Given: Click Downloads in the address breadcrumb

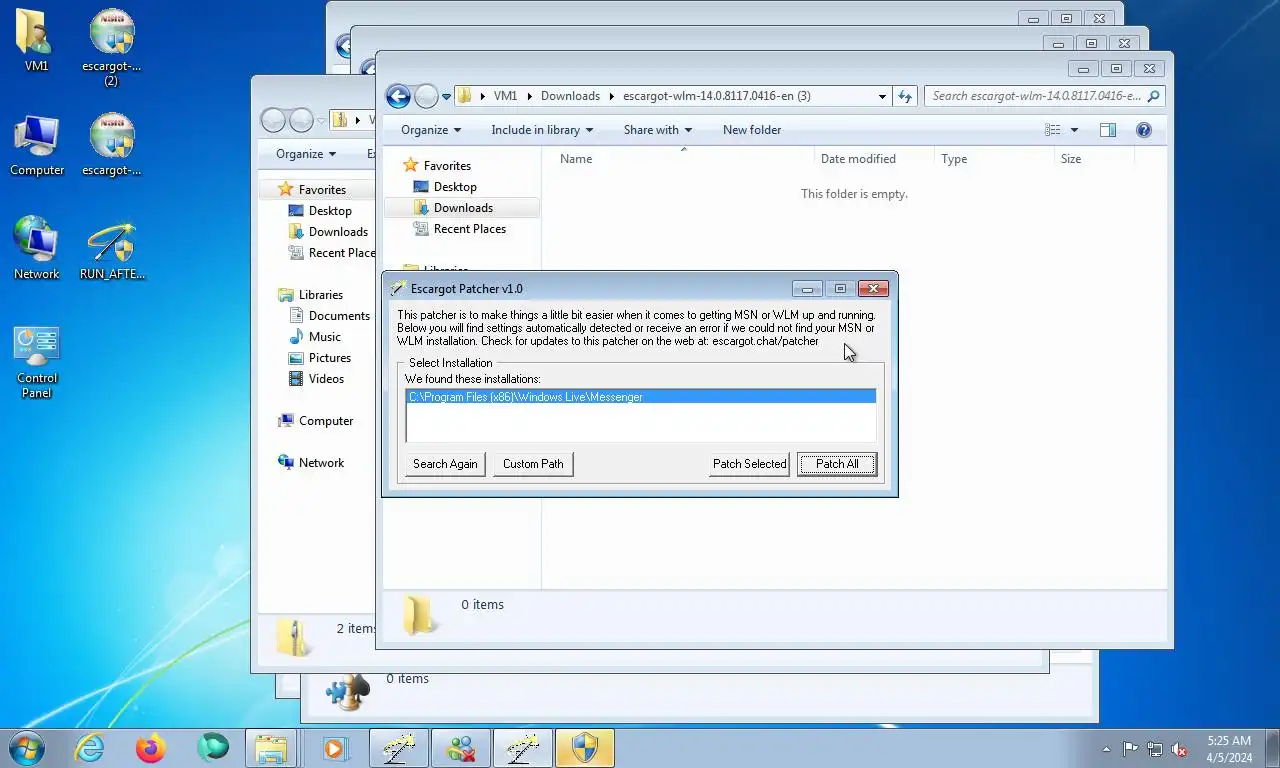Looking at the screenshot, I should pos(570,96).
